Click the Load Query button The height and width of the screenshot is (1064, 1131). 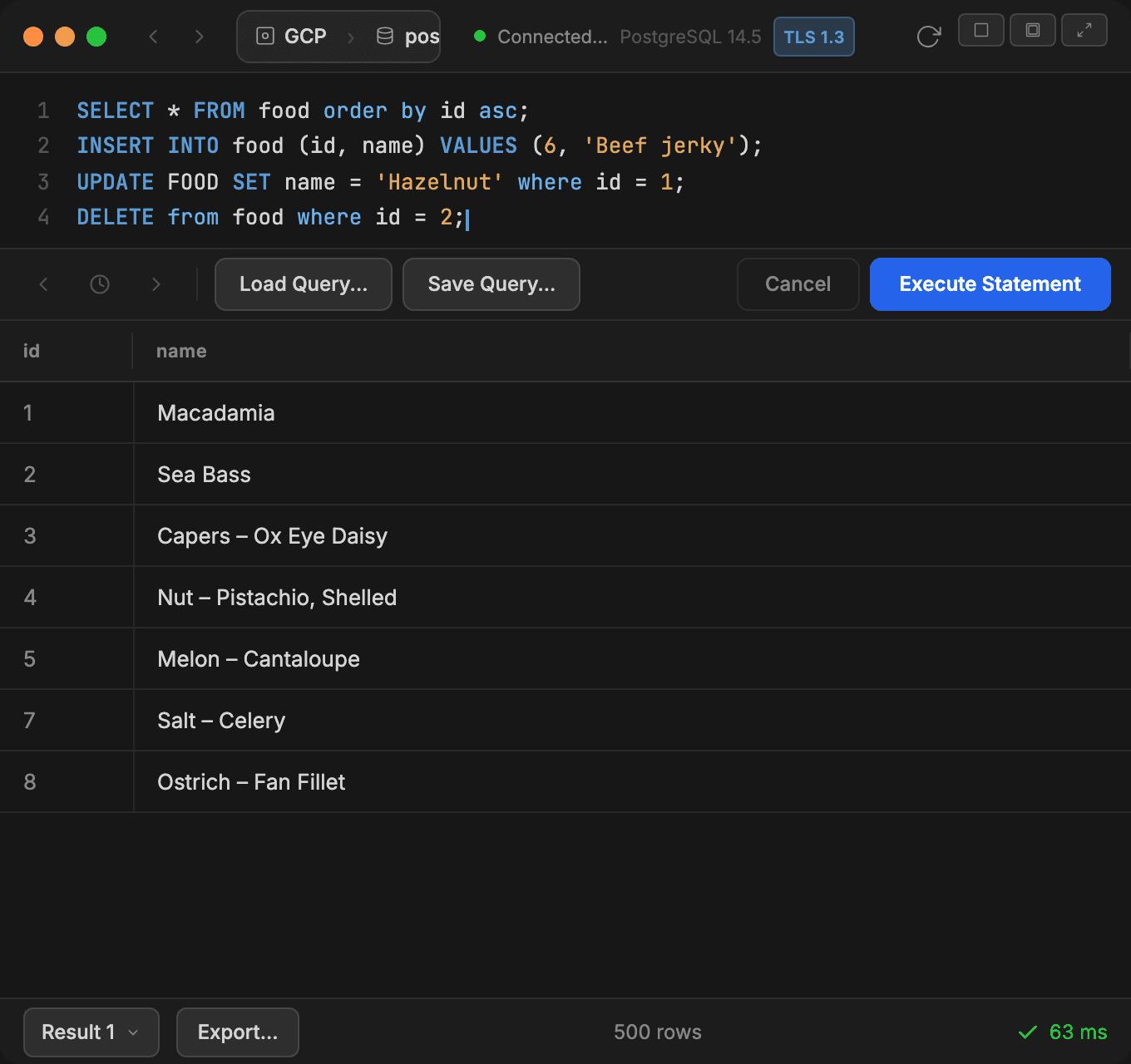[x=304, y=284]
